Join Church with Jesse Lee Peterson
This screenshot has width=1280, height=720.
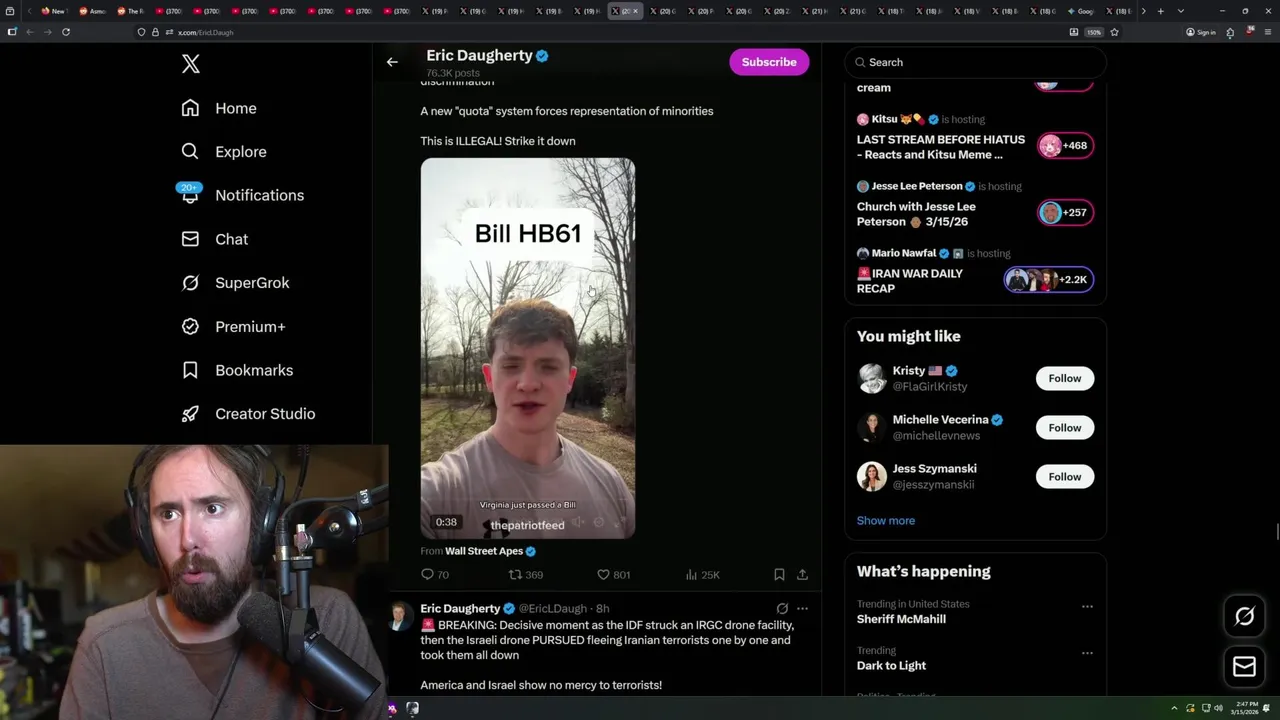point(915,214)
